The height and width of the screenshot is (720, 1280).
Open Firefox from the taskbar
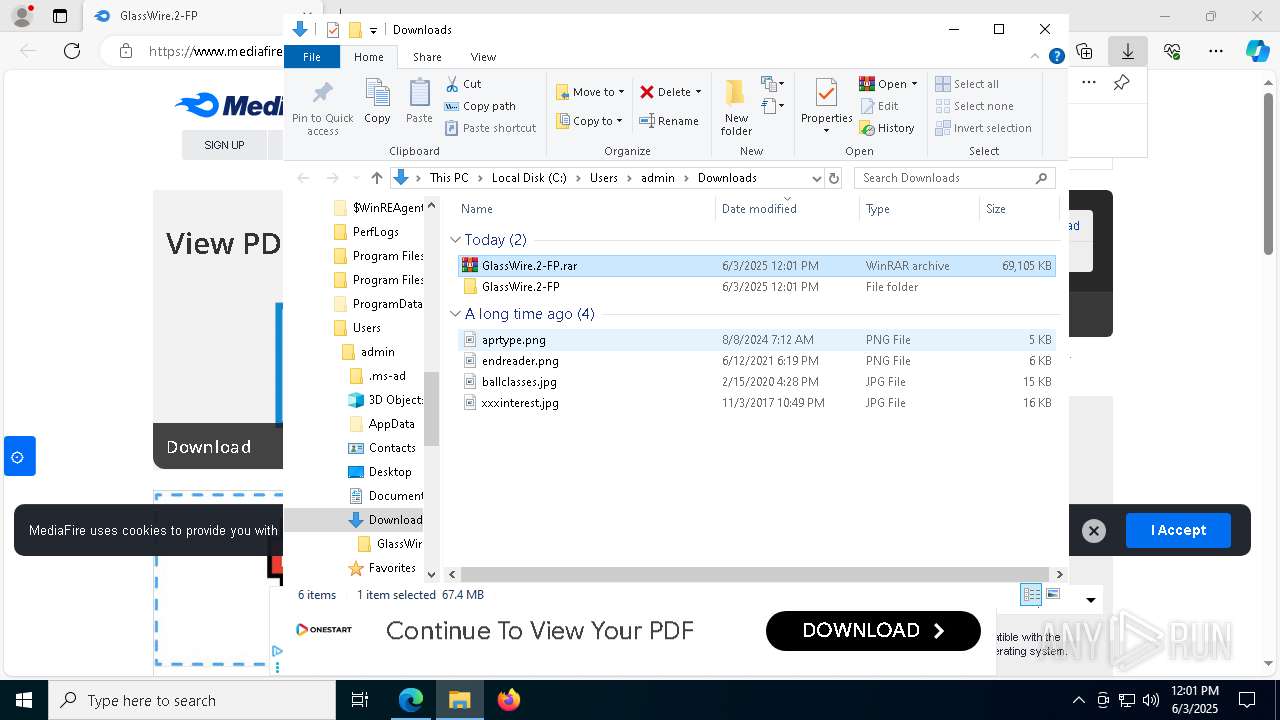pos(509,700)
